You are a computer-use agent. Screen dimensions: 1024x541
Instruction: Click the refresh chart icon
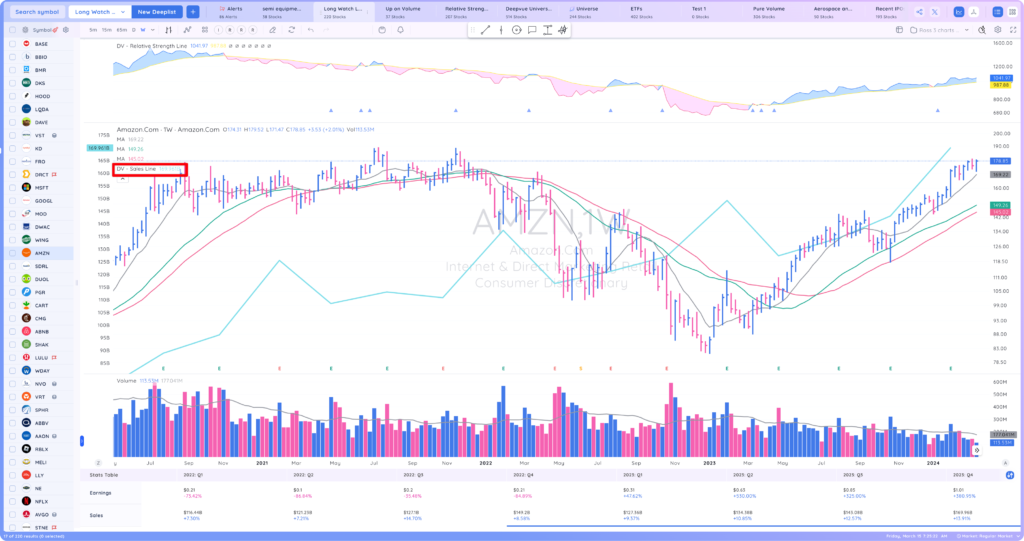coord(291,30)
